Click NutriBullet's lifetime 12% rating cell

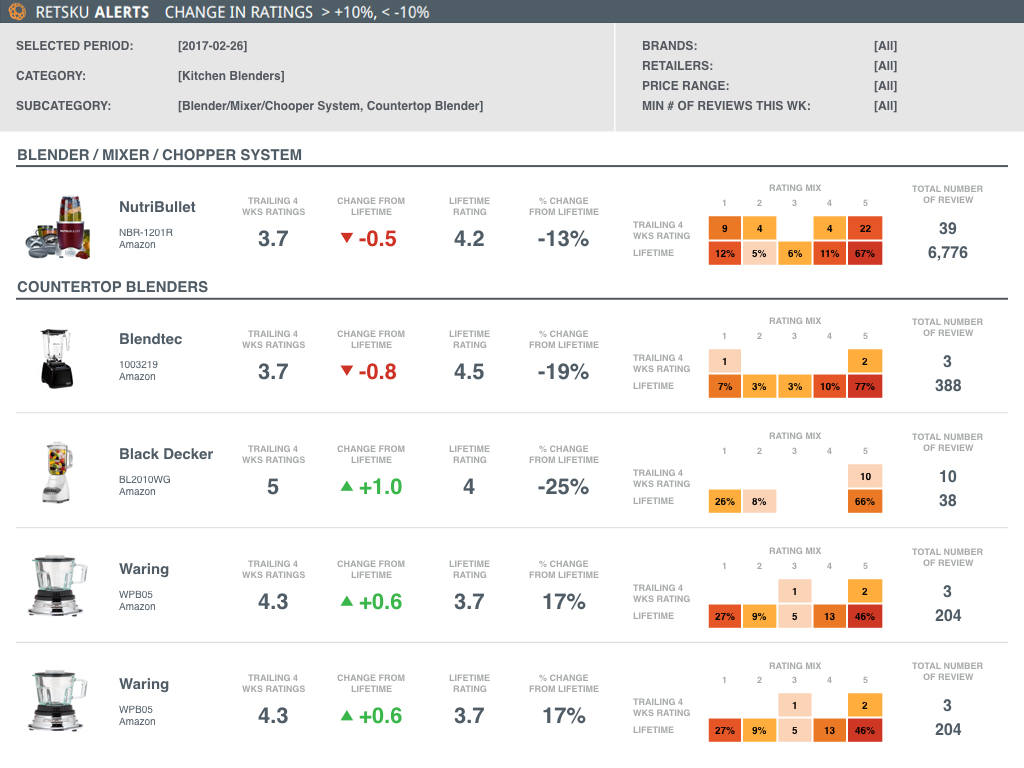pos(725,253)
